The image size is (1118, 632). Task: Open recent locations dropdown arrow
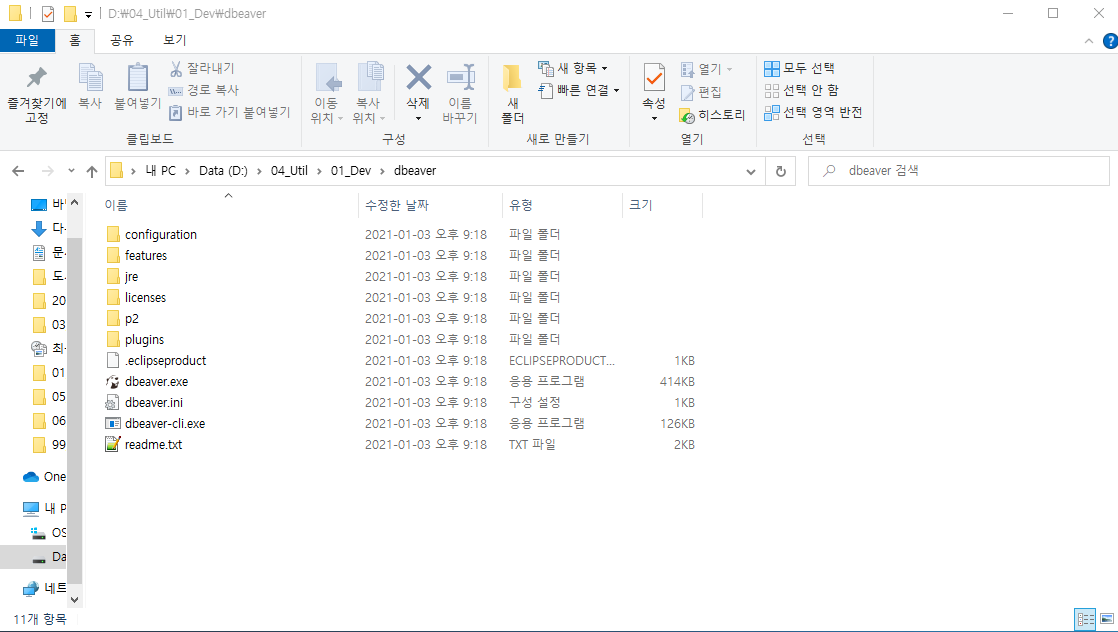click(71, 170)
